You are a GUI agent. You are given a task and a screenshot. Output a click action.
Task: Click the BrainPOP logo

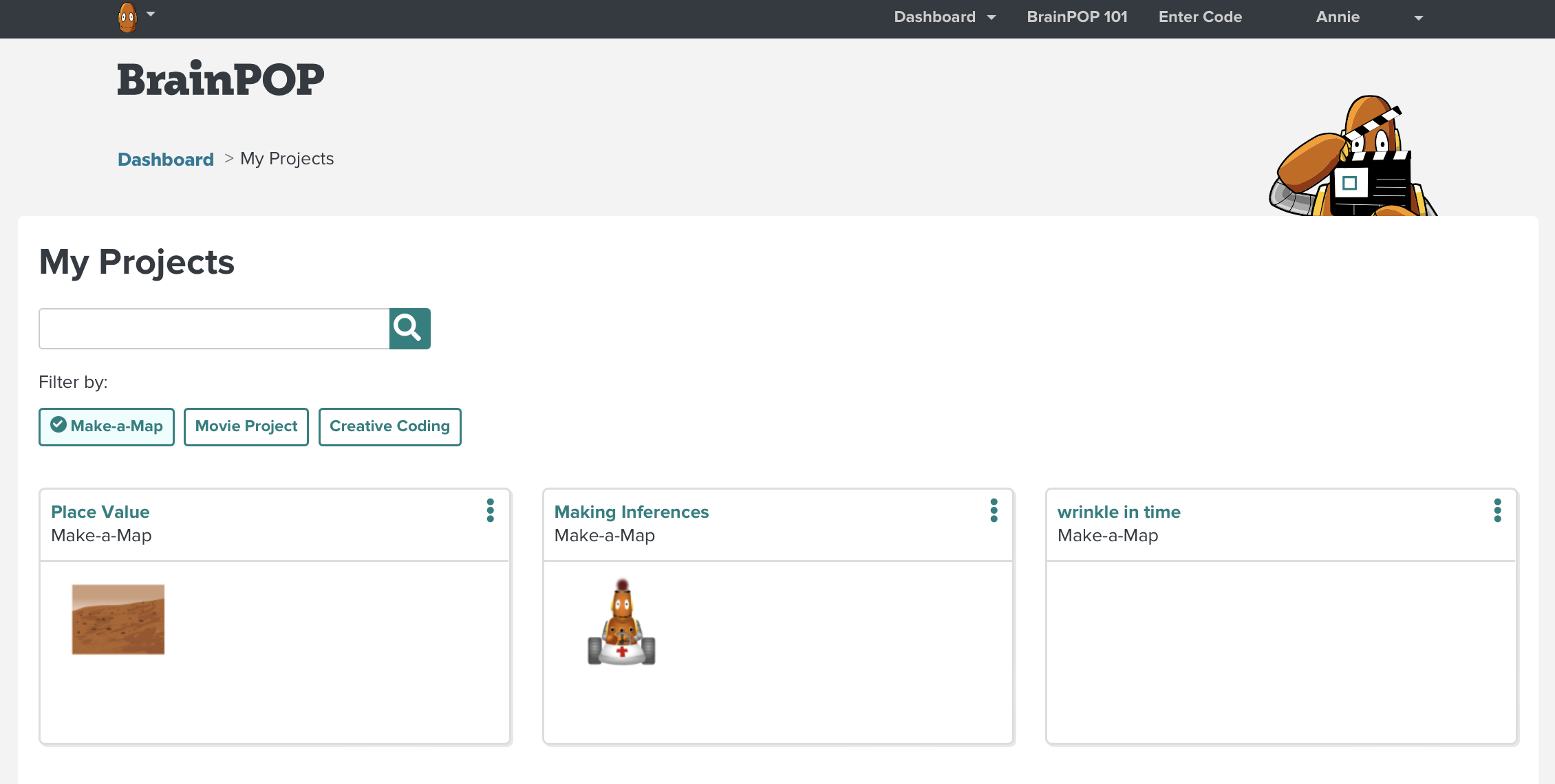[220, 78]
